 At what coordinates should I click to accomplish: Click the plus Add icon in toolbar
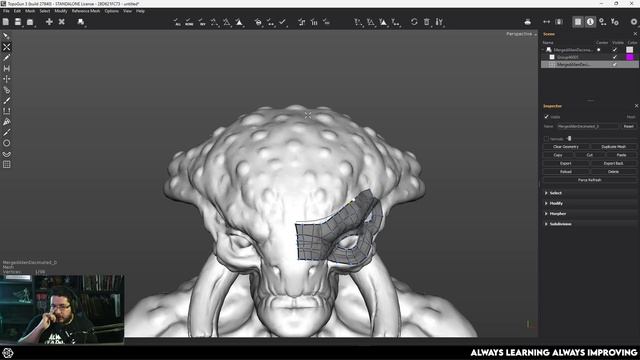pos(49,22)
